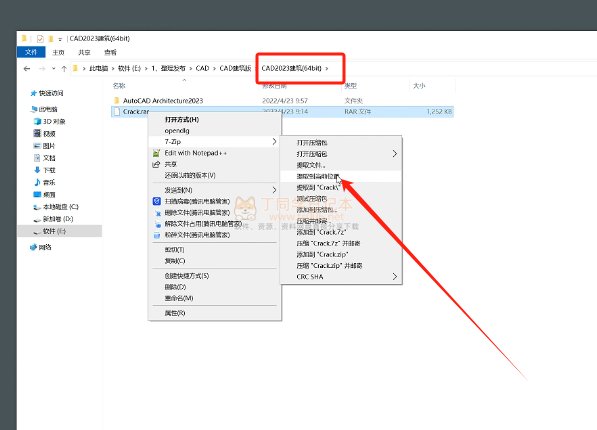Switch to the 查看 ribbon tab

(x=110, y=52)
